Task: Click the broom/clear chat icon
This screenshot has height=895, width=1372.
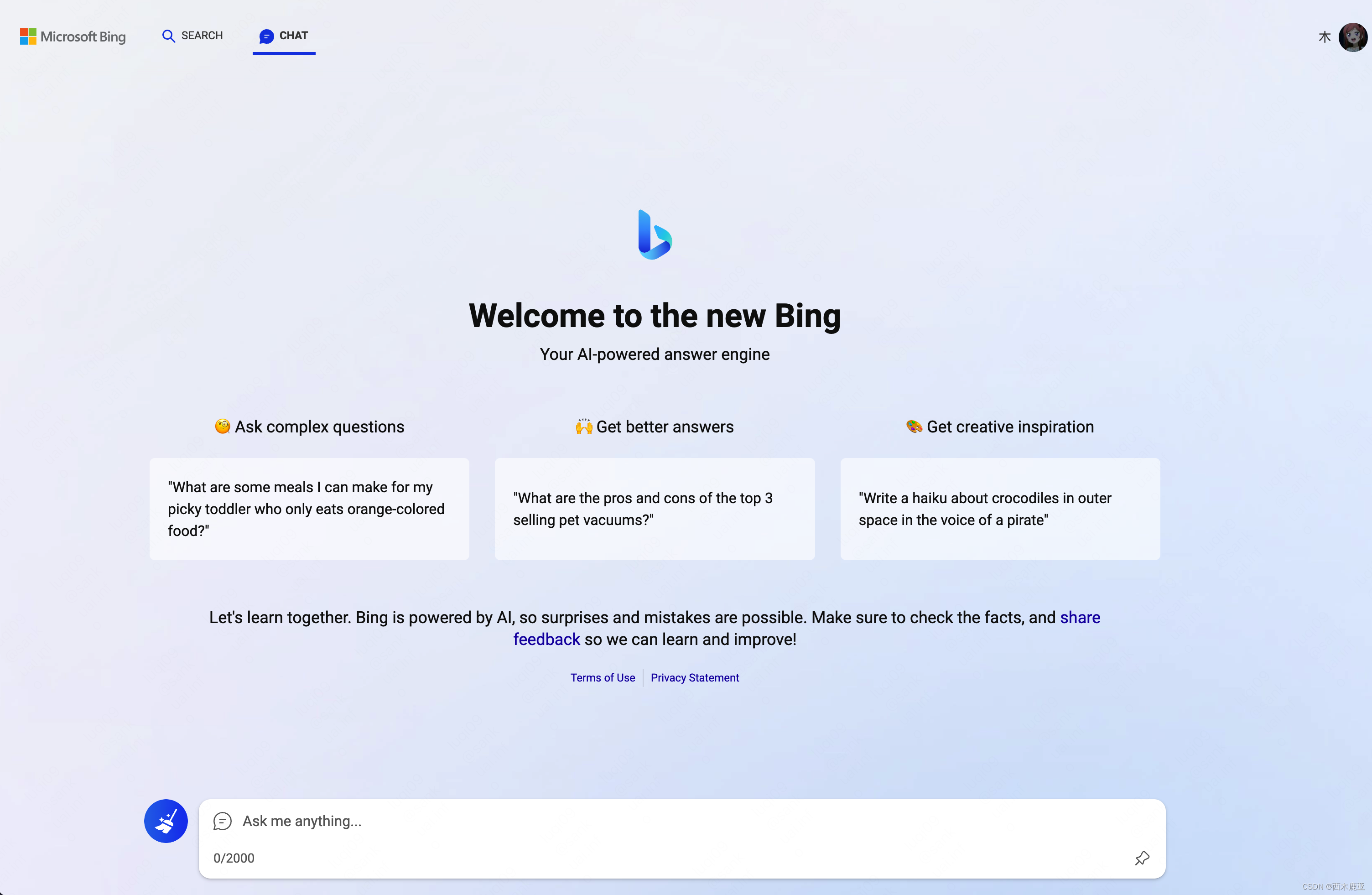Action: (x=165, y=821)
